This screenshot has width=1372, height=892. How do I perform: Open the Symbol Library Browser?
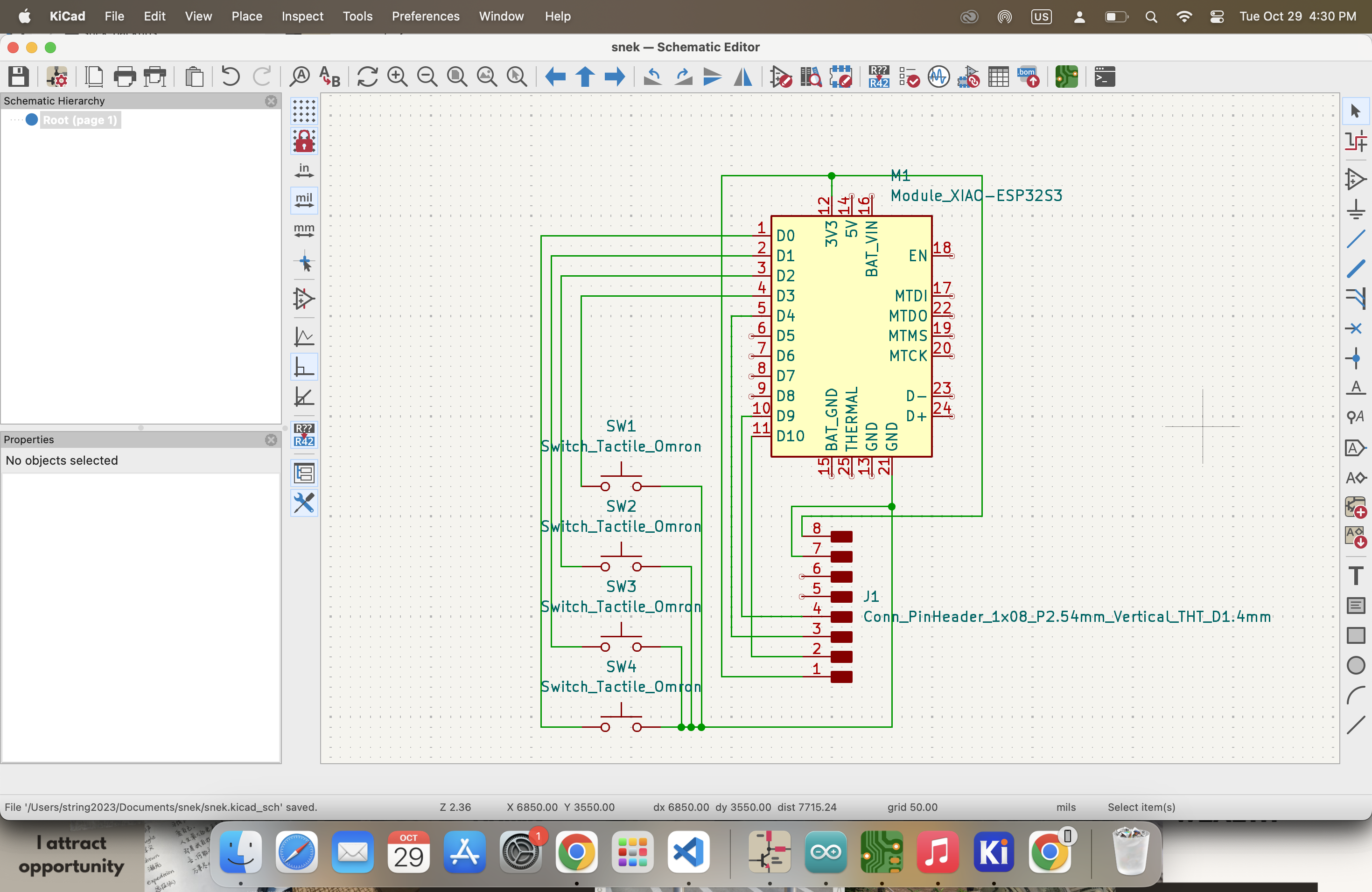(x=811, y=77)
